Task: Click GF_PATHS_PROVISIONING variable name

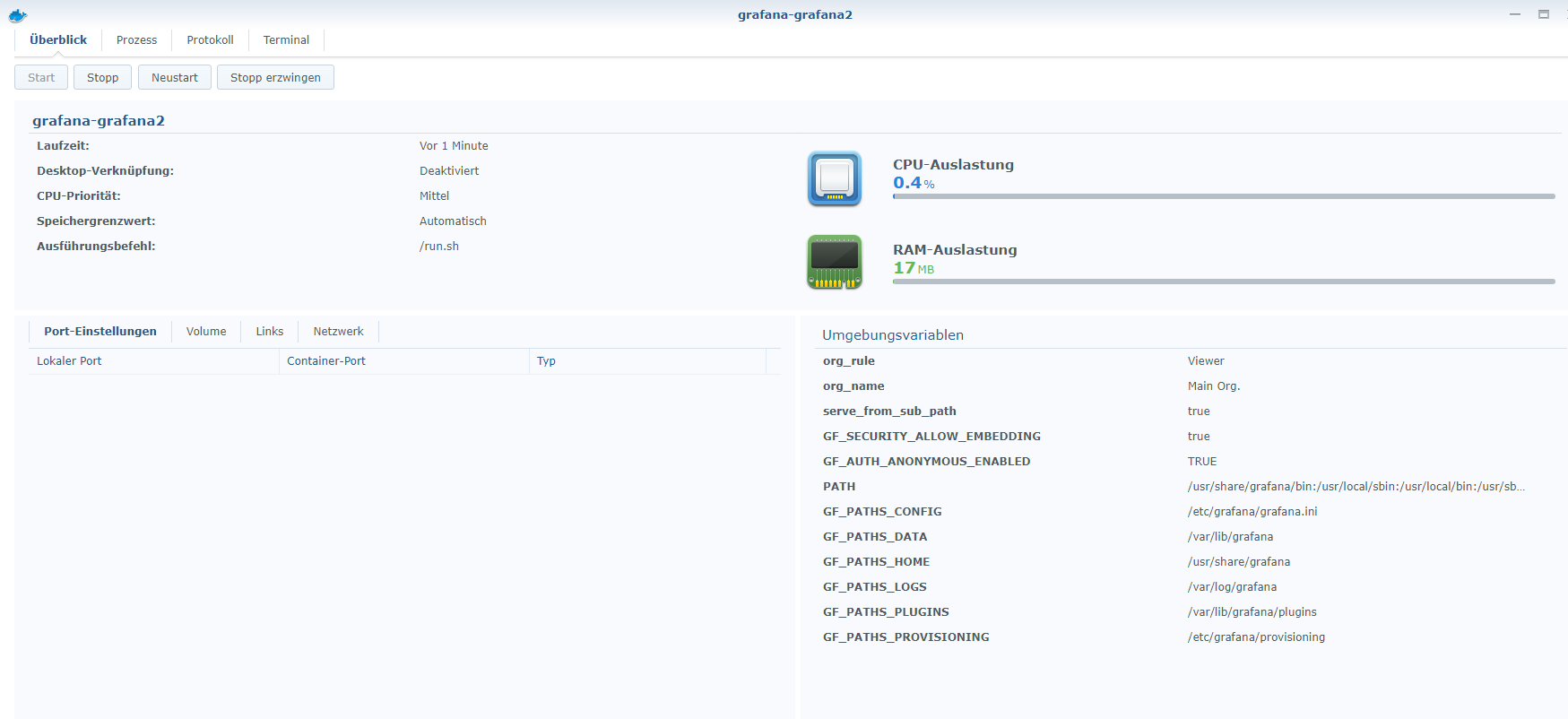Action: click(906, 637)
